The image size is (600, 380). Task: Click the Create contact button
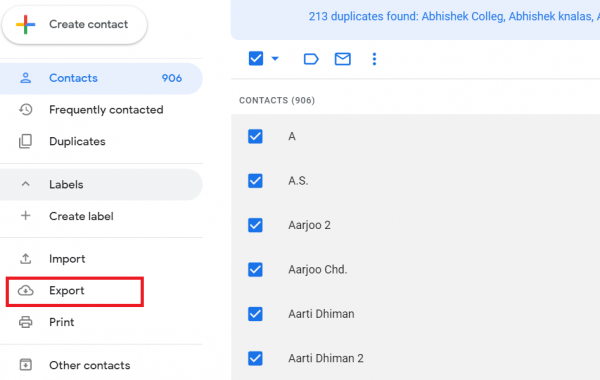[x=75, y=24]
